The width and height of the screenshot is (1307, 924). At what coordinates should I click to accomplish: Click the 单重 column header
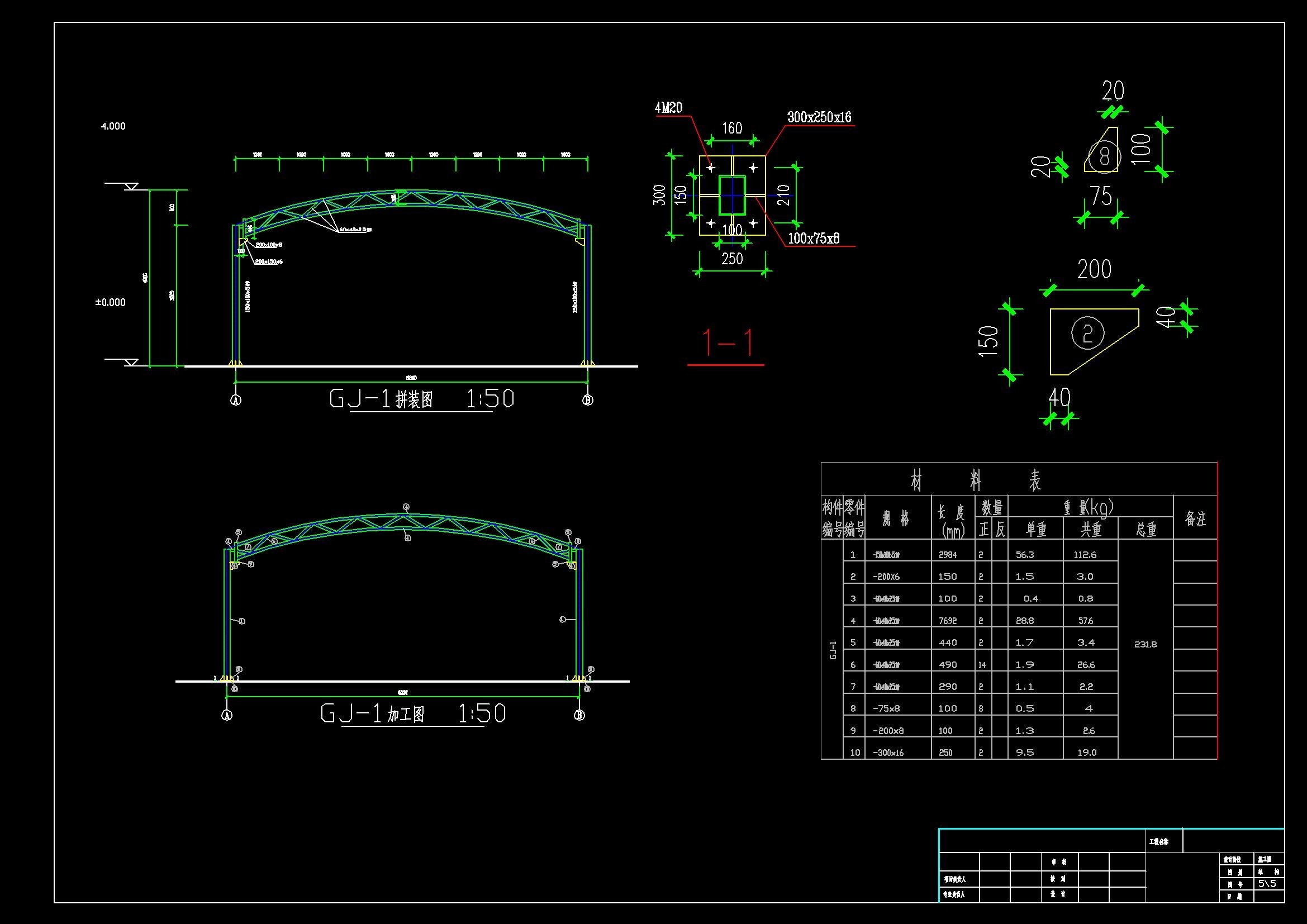[x=1036, y=530]
